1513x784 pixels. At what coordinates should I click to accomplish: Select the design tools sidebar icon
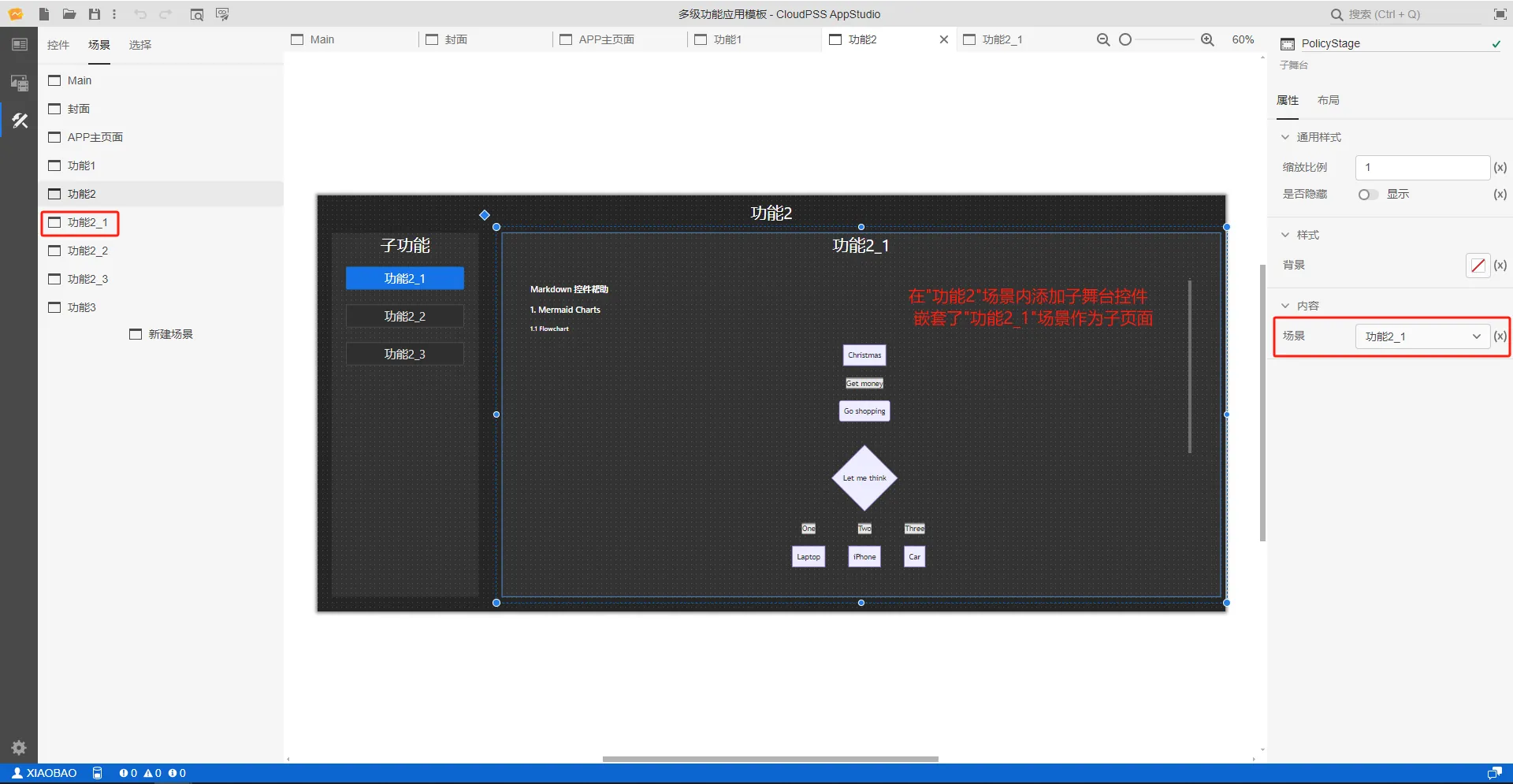(x=20, y=121)
